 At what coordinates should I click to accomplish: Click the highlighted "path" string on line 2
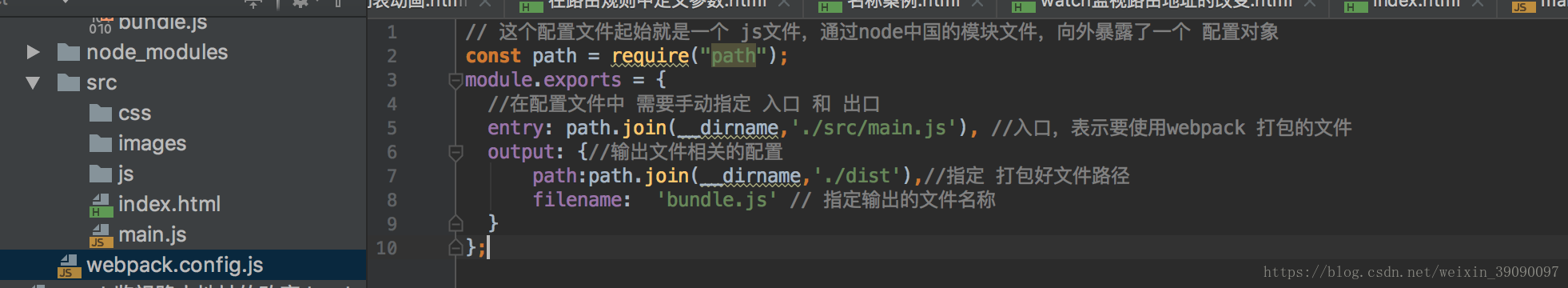[733, 56]
